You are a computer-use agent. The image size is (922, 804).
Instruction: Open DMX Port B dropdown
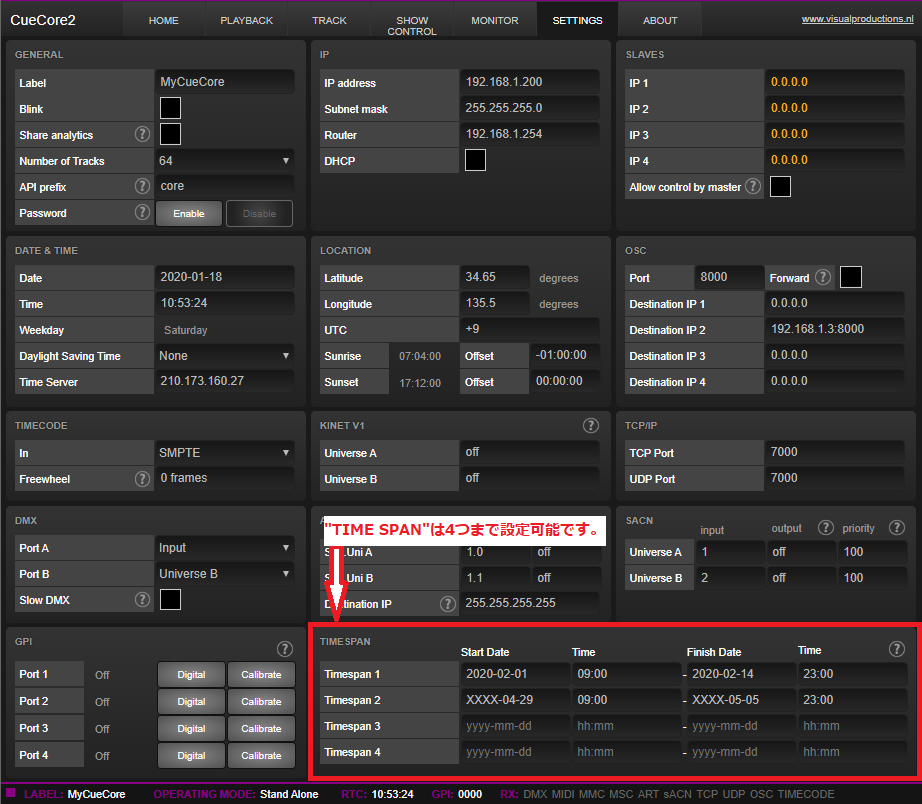click(x=225, y=573)
